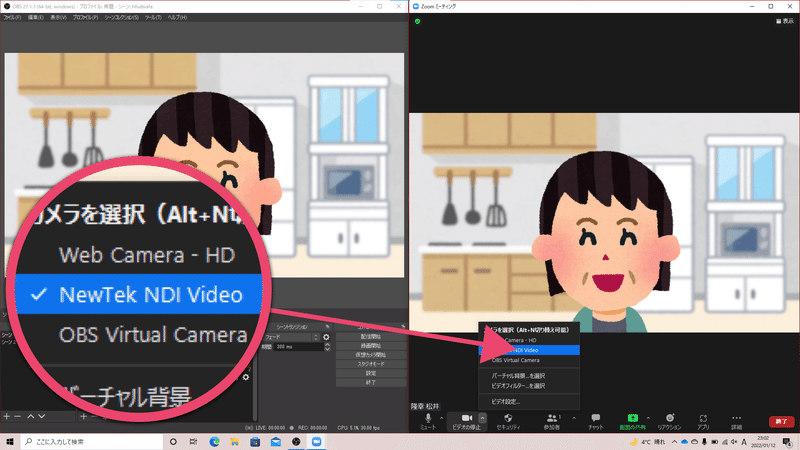
Task: Mute the microphone in Zoom
Action: (428, 421)
